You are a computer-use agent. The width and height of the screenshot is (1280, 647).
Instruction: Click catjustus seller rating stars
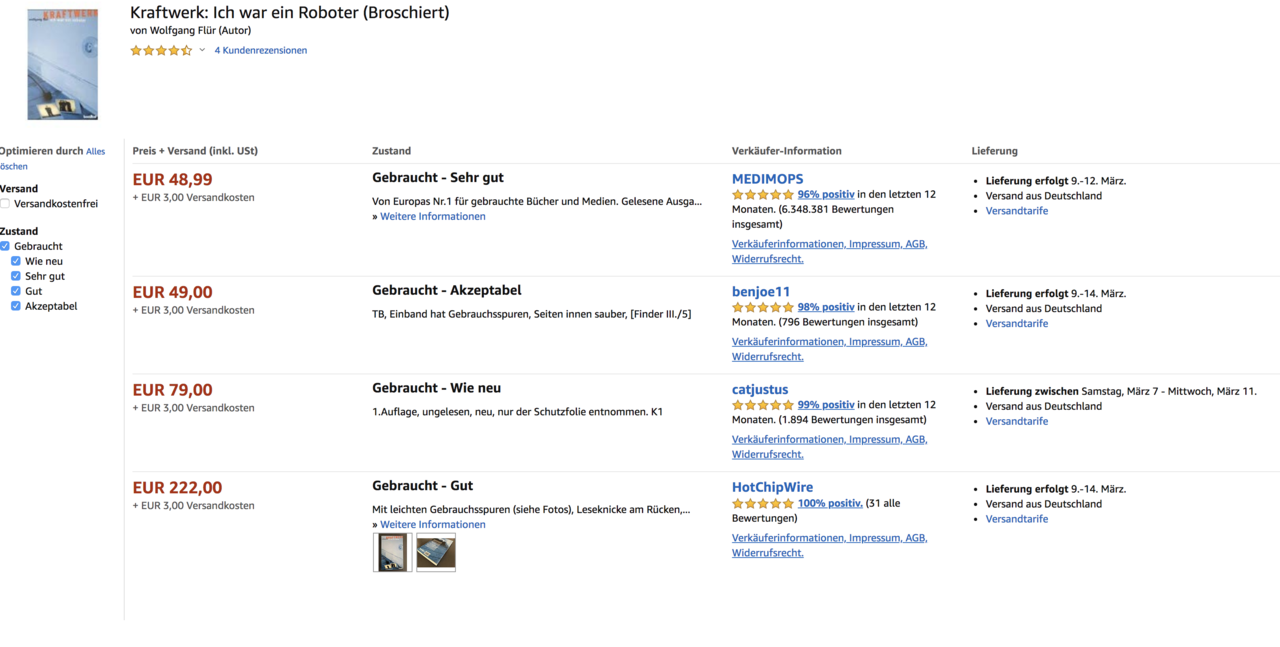point(763,405)
